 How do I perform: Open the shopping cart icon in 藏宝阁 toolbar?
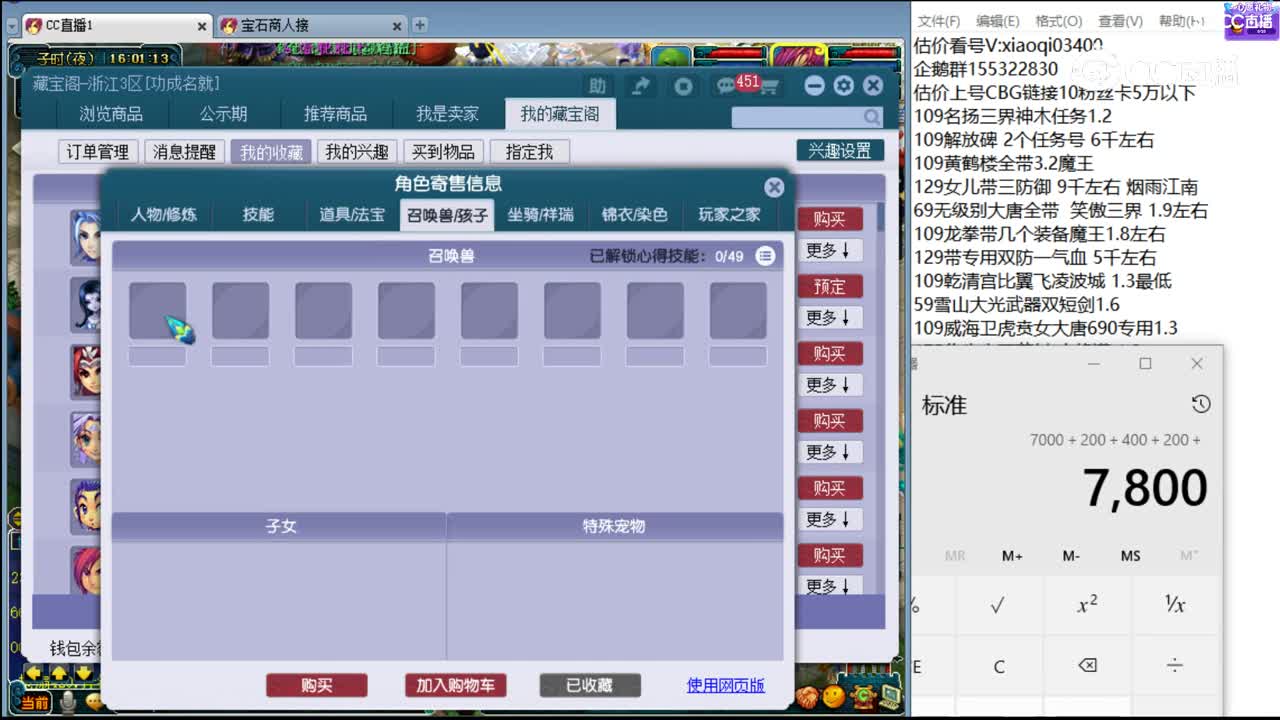tap(770, 87)
